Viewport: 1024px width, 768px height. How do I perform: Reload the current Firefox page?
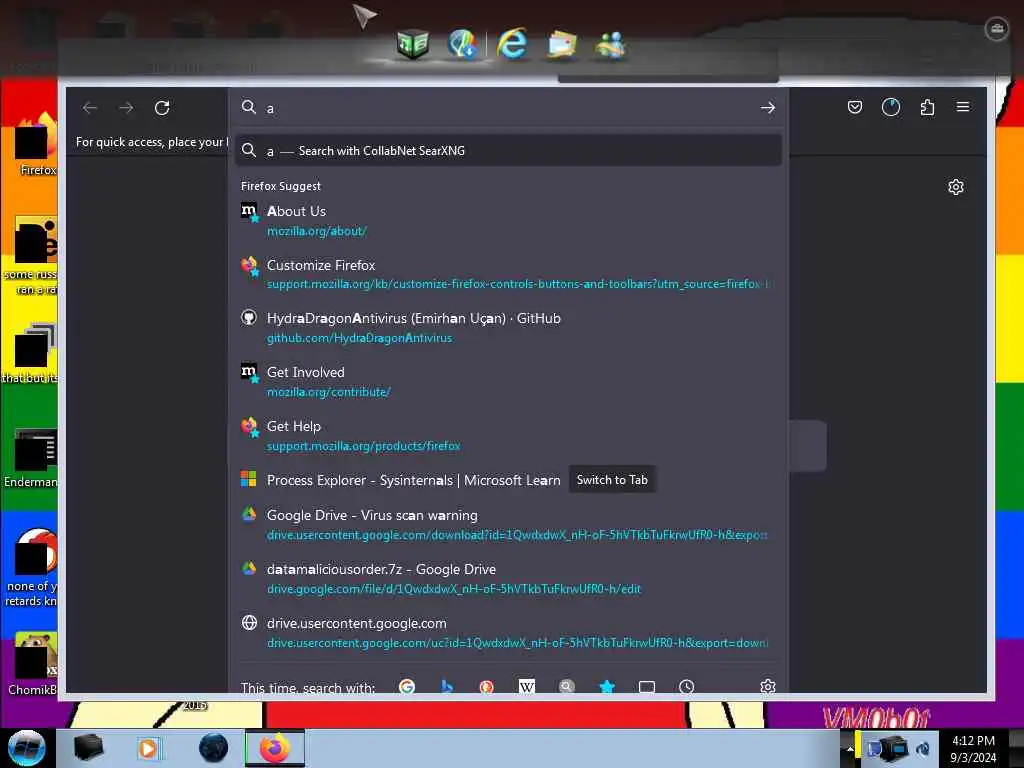[x=162, y=108]
